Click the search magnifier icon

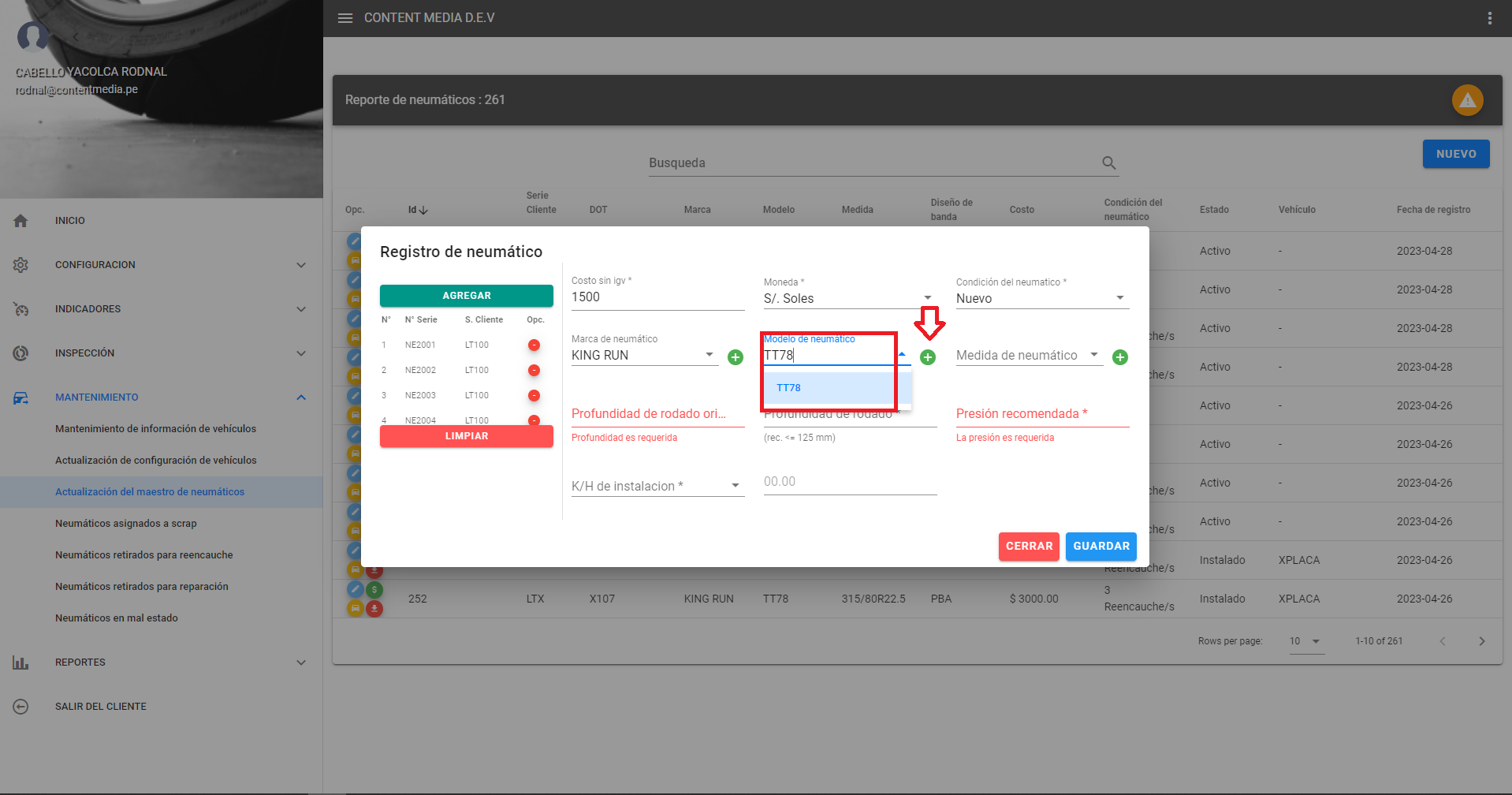[1108, 163]
